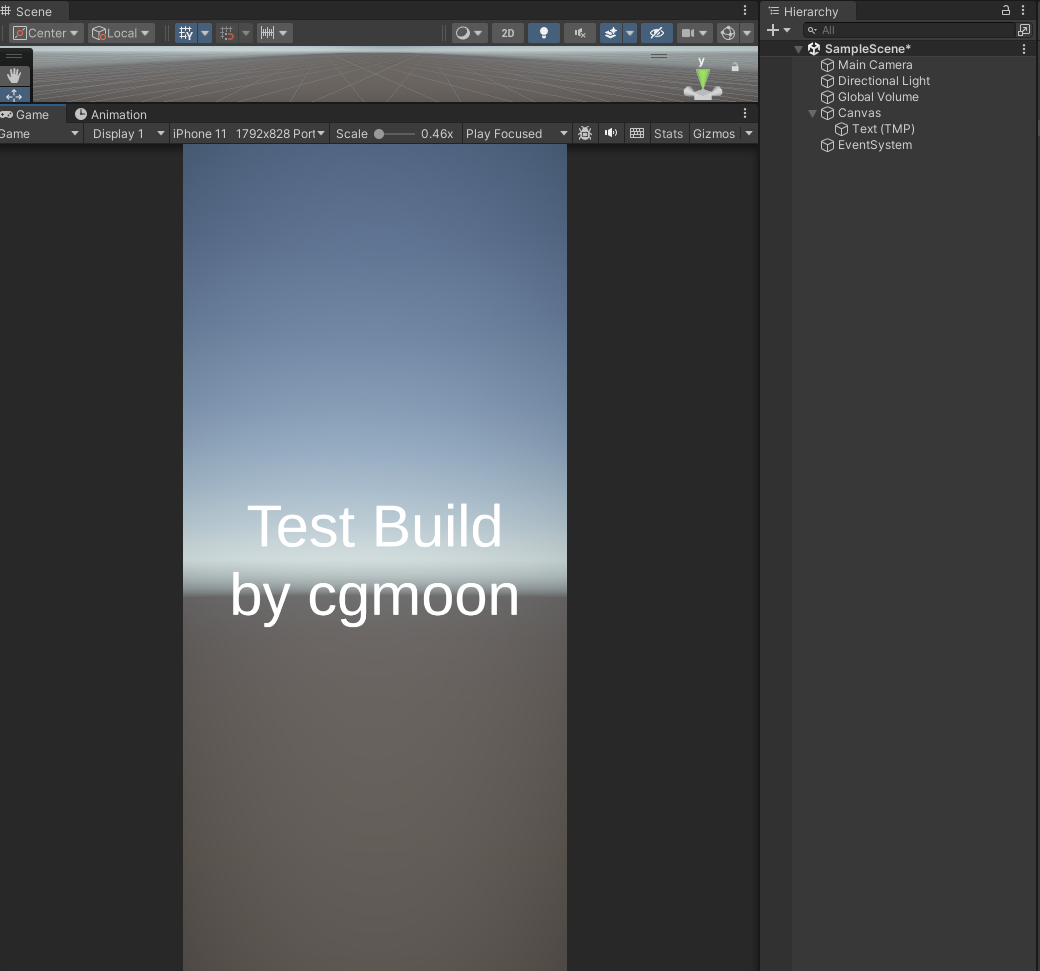The image size is (1040, 971).
Task: Open the iPhone 11 resolution dropdown
Action: (x=249, y=134)
